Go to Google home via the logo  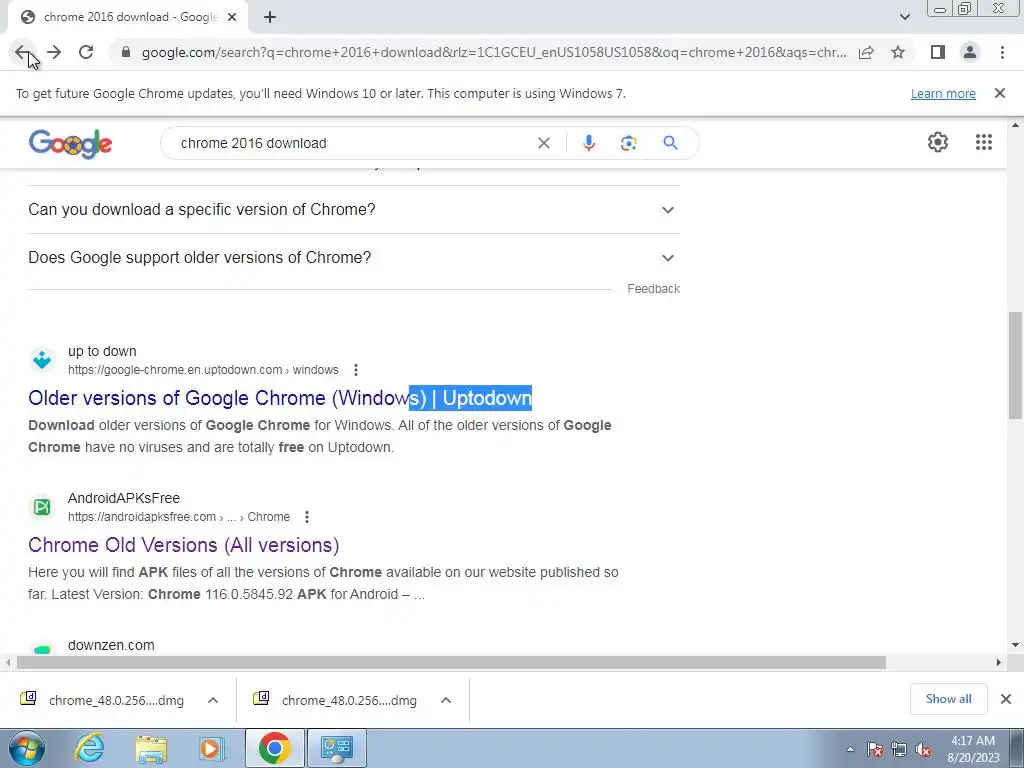click(x=71, y=143)
